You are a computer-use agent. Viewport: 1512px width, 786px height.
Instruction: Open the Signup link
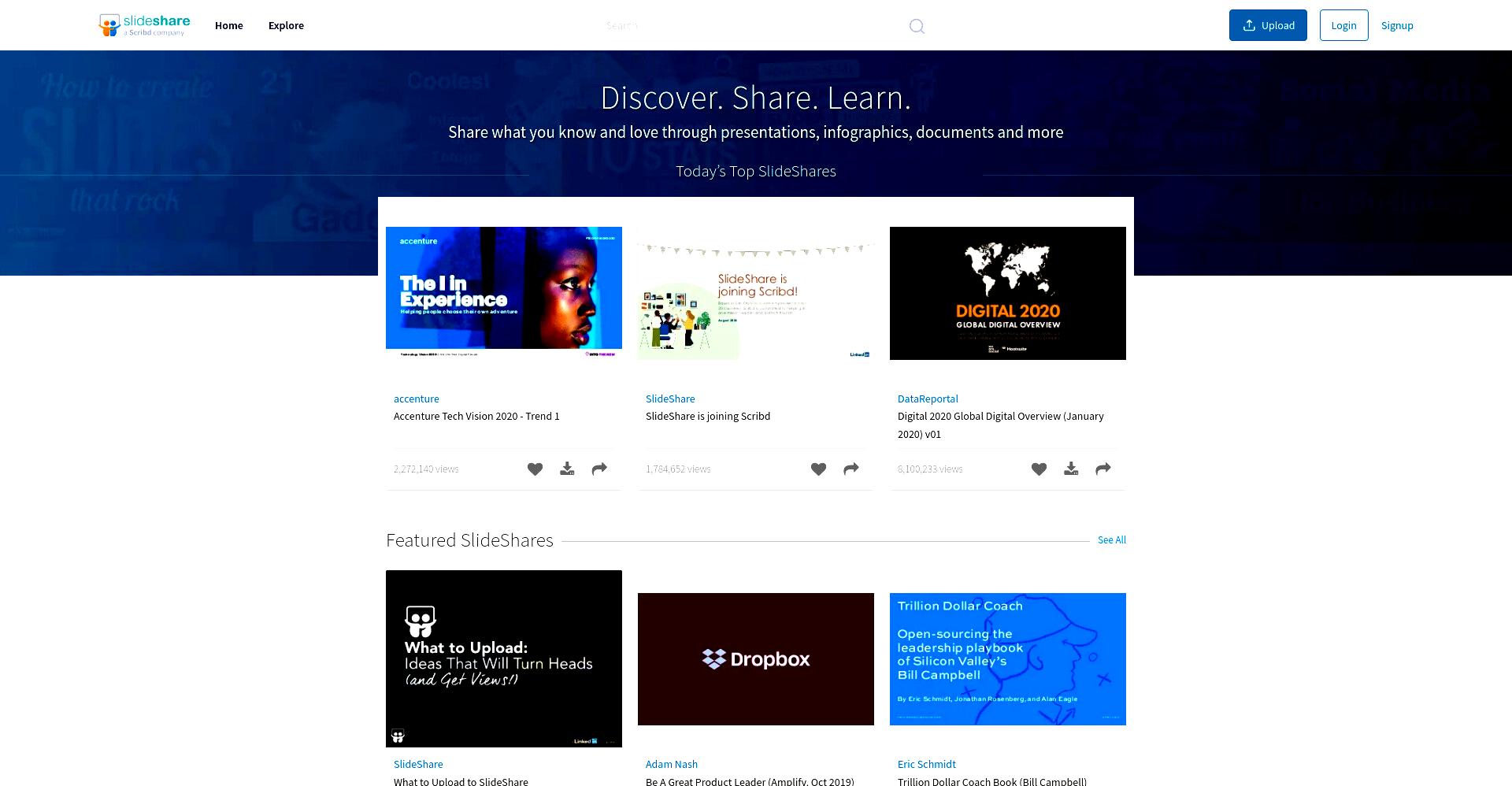tap(1397, 25)
